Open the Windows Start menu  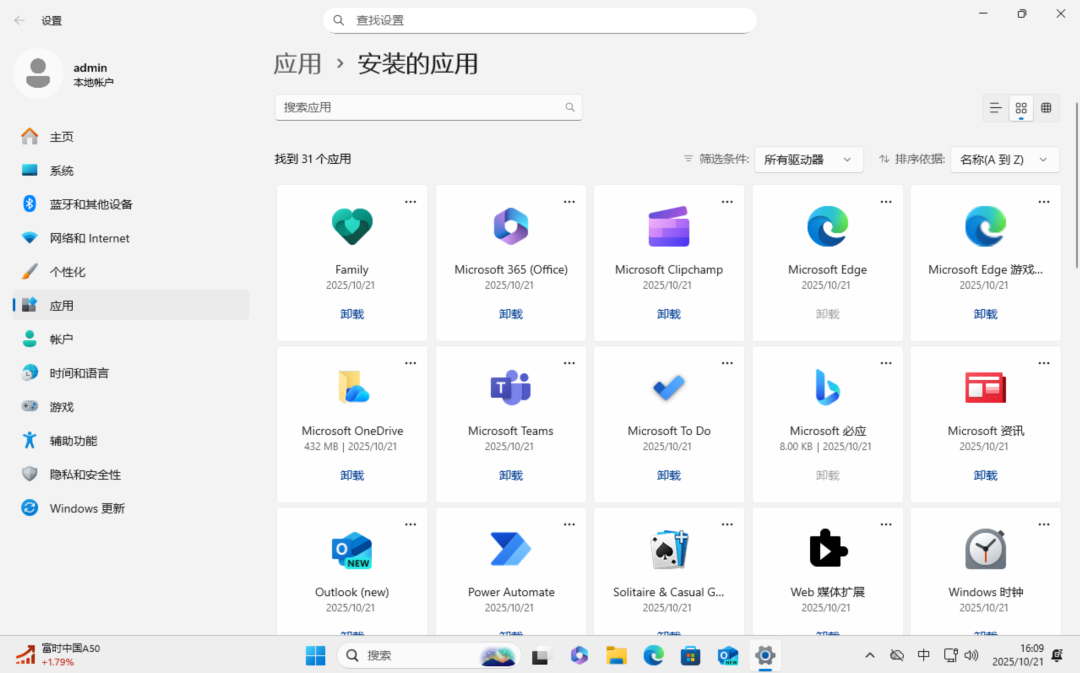(x=315, y=655)
